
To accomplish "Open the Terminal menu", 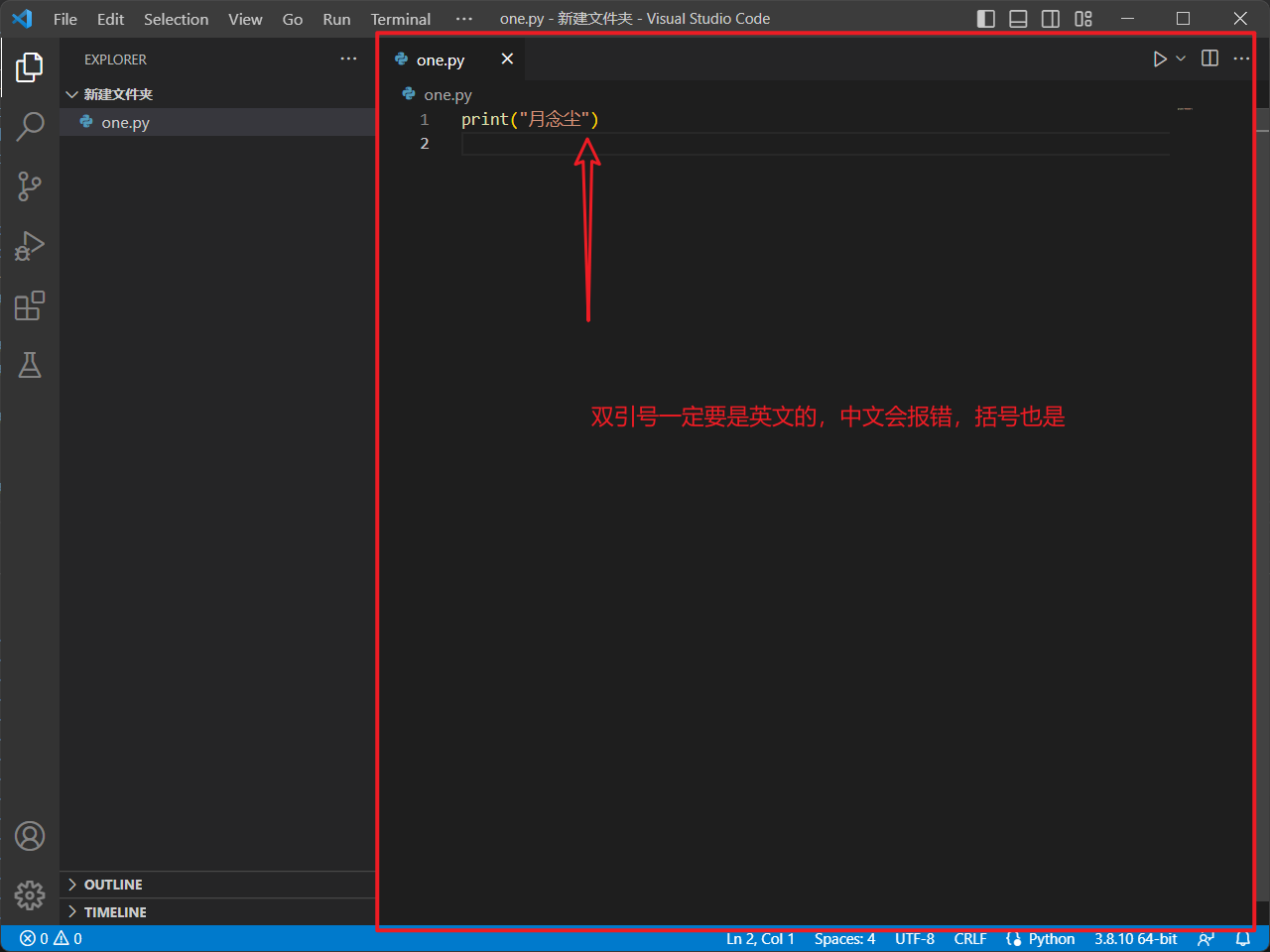I will pyautogui.click(x=400, y=19).
